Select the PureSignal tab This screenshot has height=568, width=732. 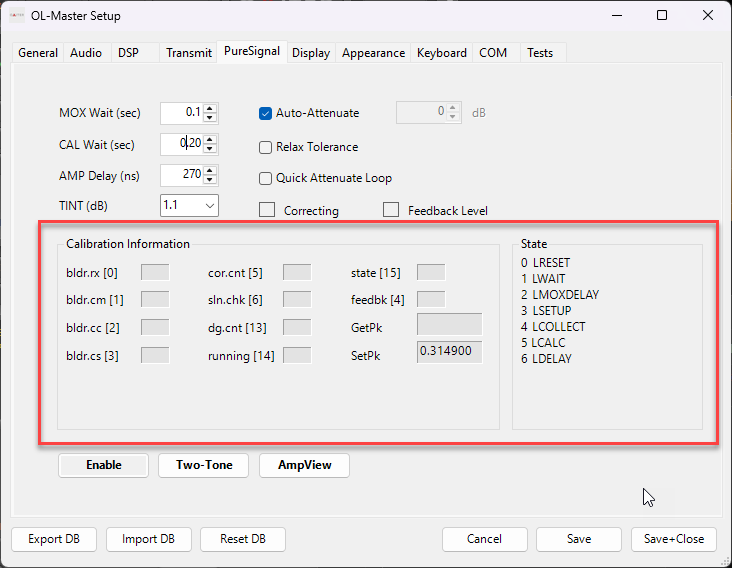click(252, 51)
